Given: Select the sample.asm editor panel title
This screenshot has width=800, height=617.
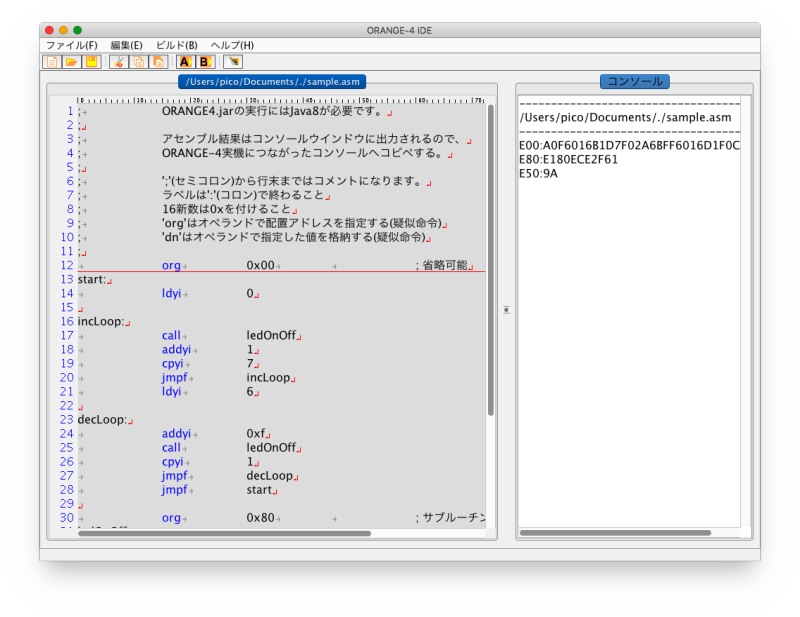Looking at the screenshot, I should pyautogui.click(x=272, y=82).
